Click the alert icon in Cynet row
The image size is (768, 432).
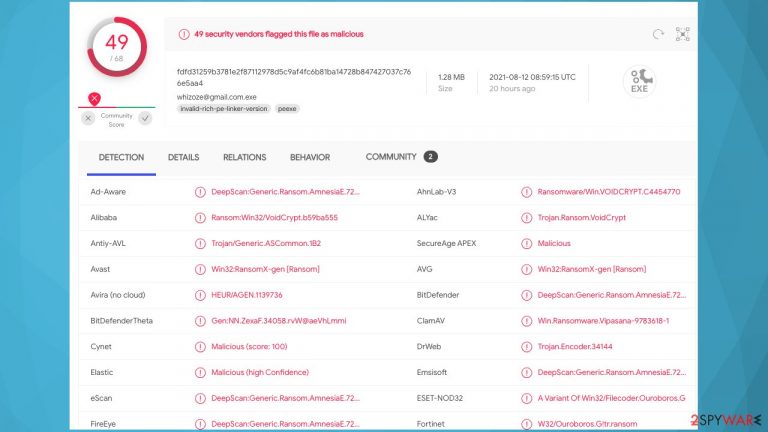tap(200, 347)
